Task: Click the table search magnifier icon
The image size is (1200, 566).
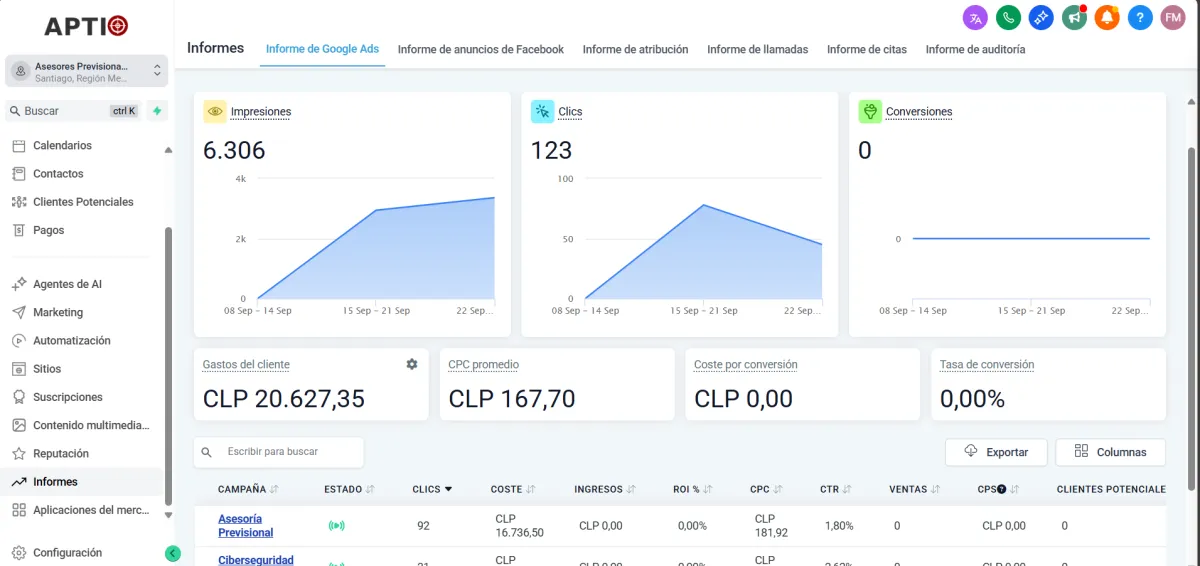Action: tap(208, 452)
